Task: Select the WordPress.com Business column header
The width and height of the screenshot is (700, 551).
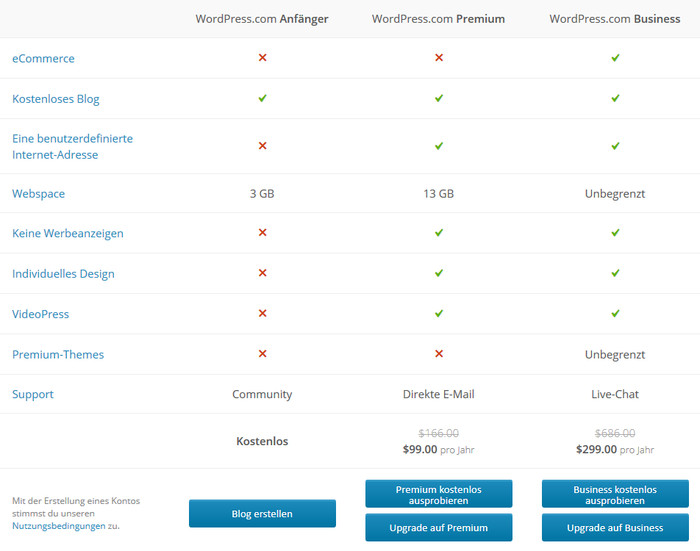Action: point(615,19)
